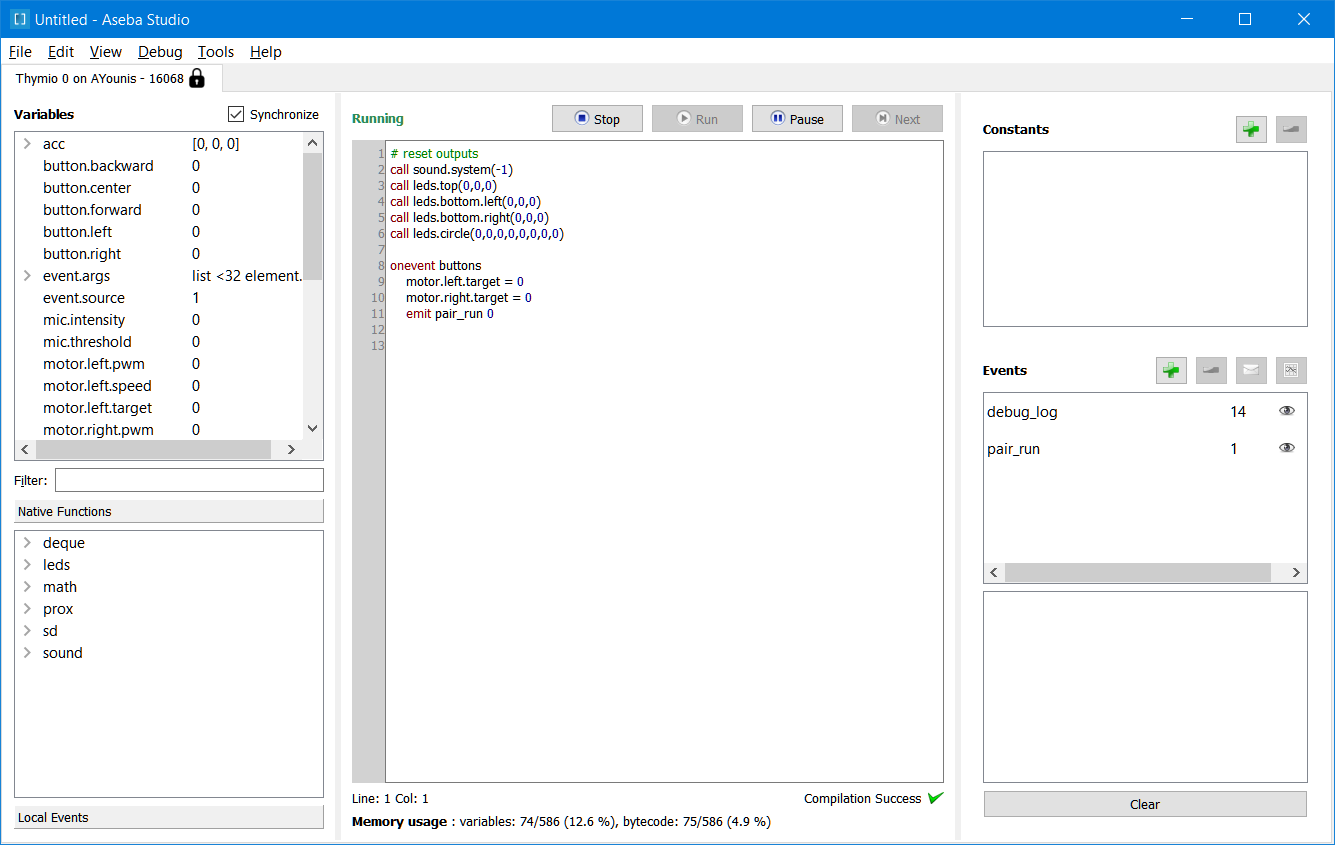Remove the selected event using the eraser icon
This screenshot has height=845, width=1335.
(x=1211, y=370)
